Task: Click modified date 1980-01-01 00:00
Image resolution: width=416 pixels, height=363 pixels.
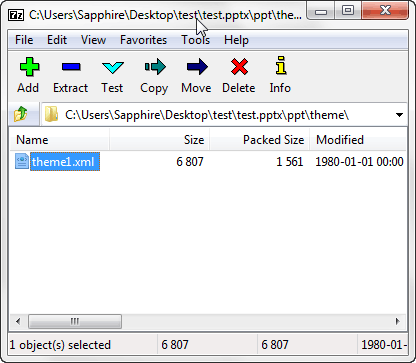Action: [359, 162]
